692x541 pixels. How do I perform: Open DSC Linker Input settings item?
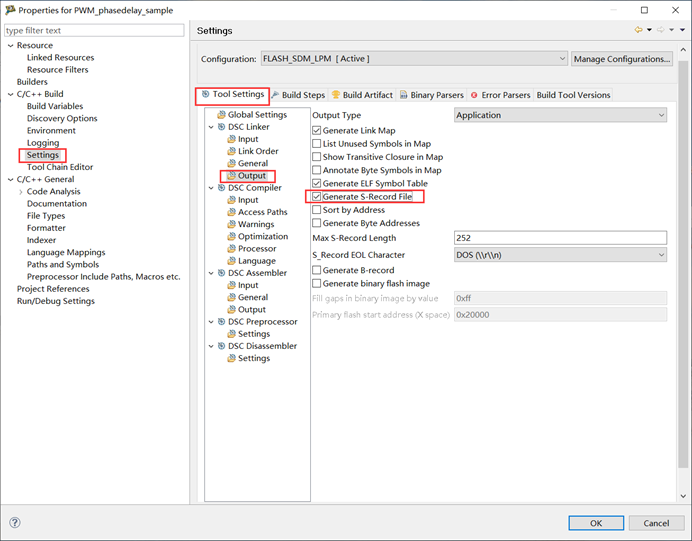[247, 140]
